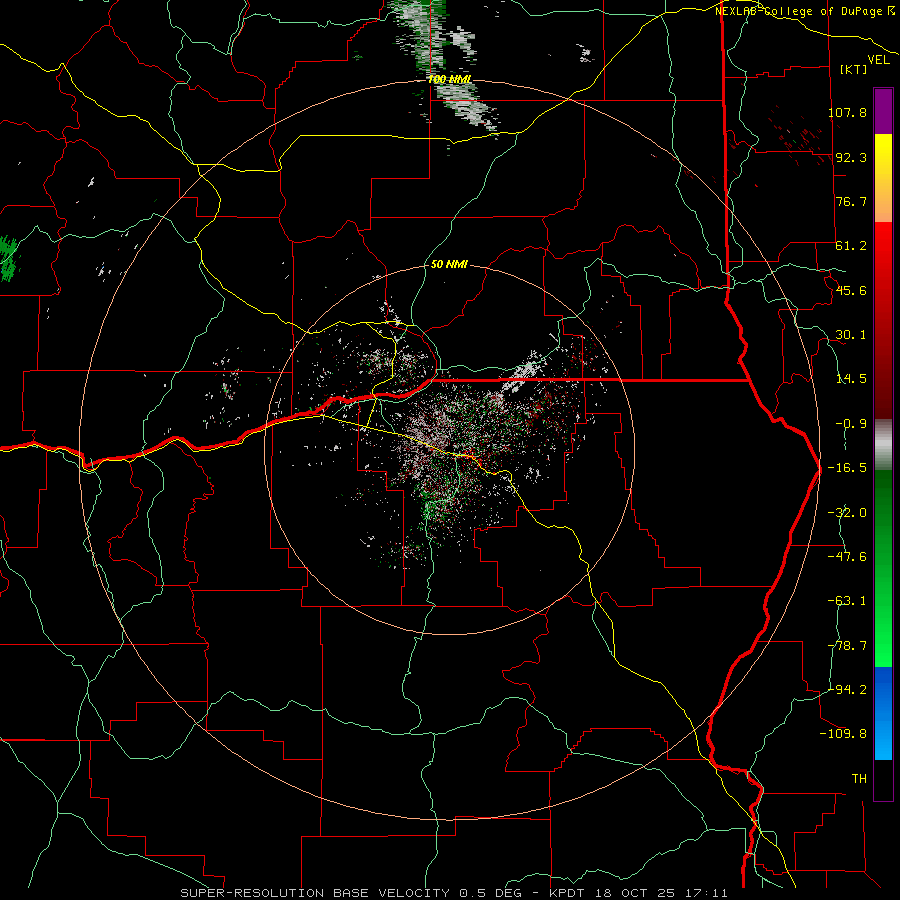Viewport: 900px width, 900px height.
Task: Select the -16.5 velocity scale label
Action: click(x=847, y=468)
